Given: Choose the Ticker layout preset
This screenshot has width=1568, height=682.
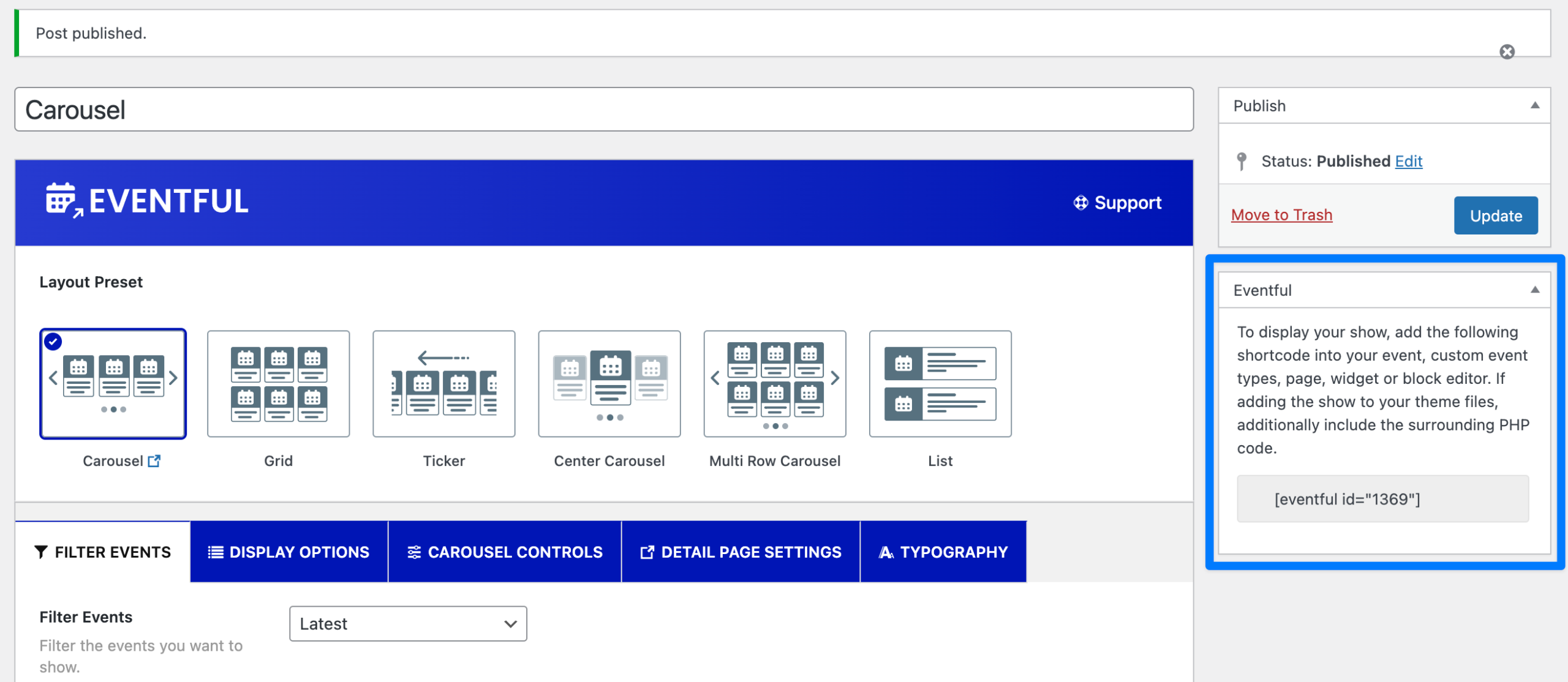Looking at the screenshot, I should (x=444, y=384).
